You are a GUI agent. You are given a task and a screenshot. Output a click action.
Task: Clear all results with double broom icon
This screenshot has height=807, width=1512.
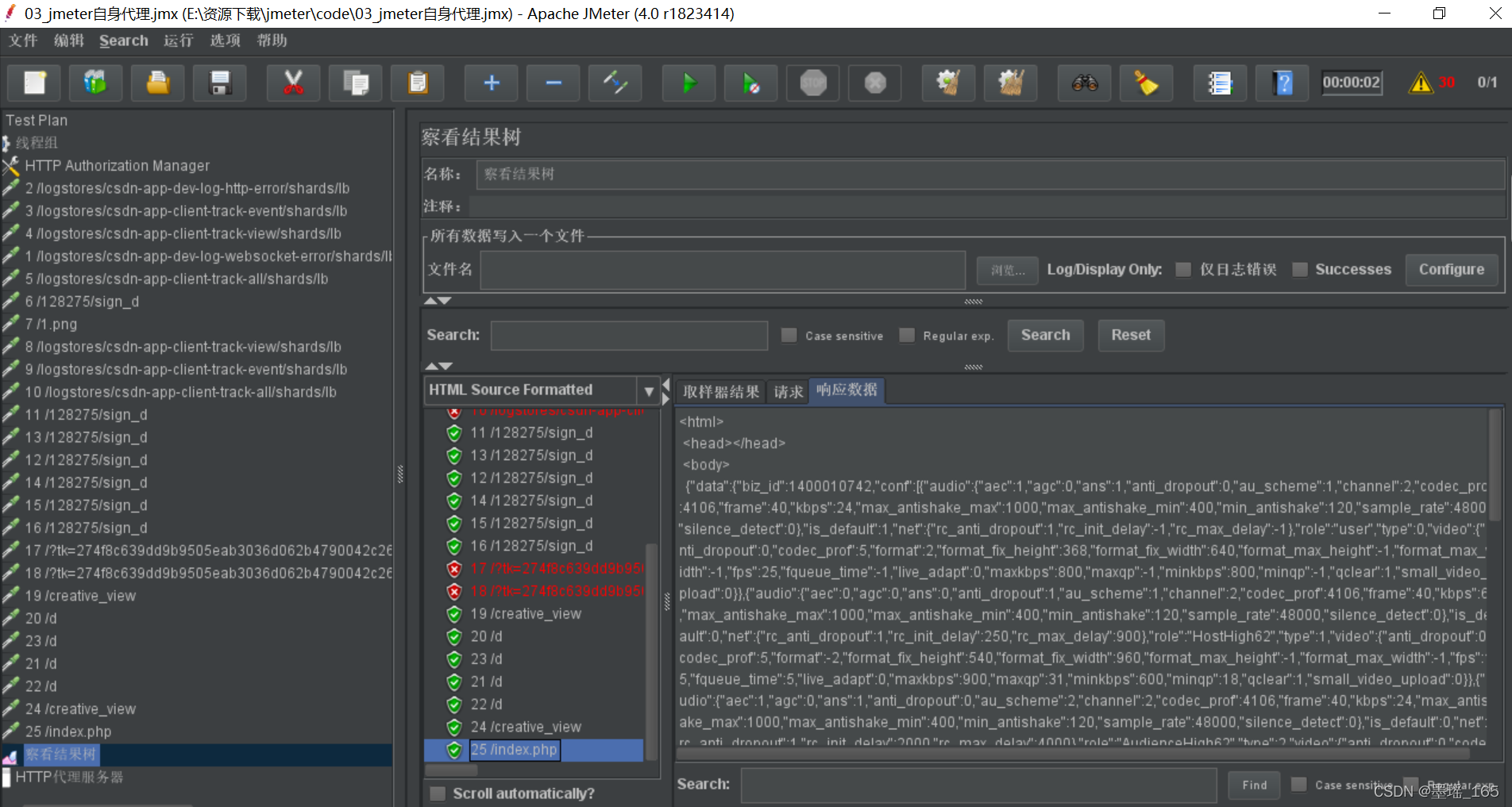1011,83
